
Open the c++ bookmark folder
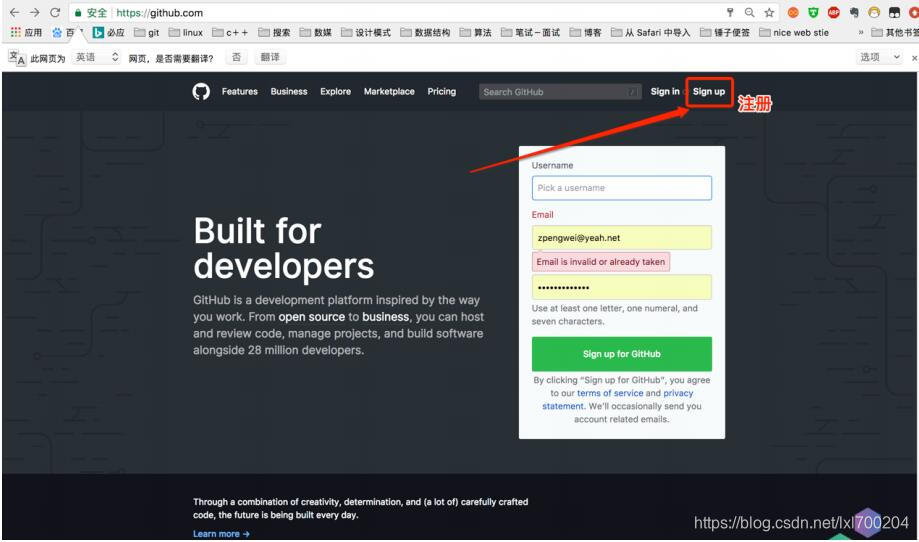pyautogui.click(x=230, y=32)
